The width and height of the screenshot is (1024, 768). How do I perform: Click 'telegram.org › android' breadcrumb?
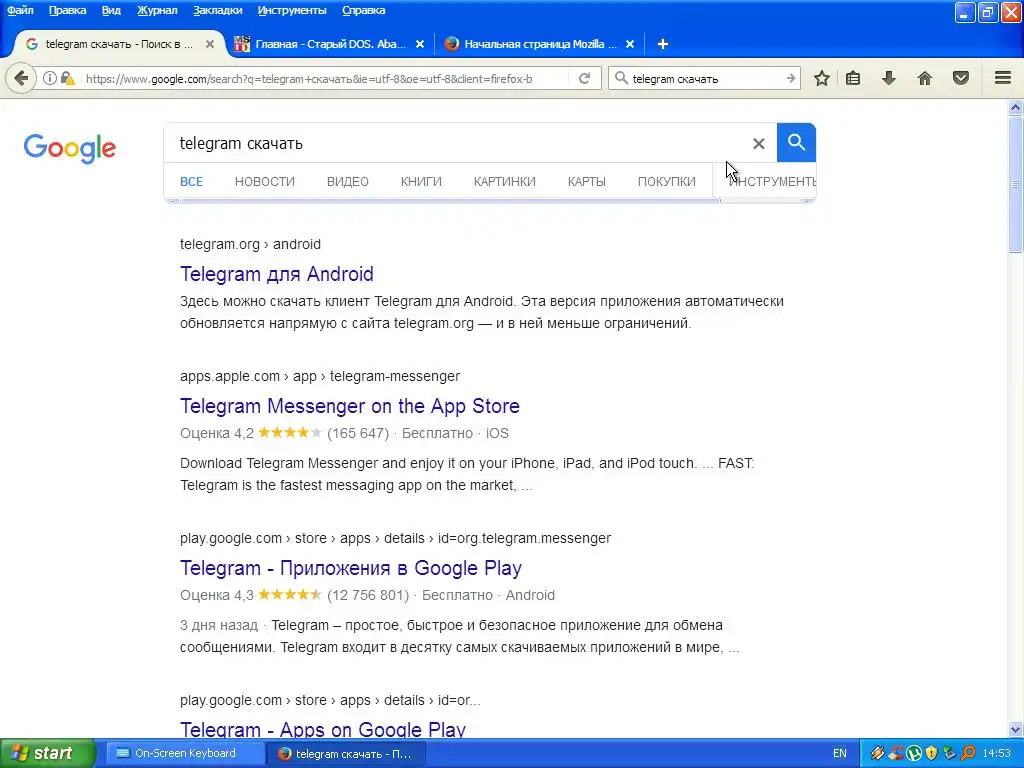pyautogui.click(x=250, y=244)
